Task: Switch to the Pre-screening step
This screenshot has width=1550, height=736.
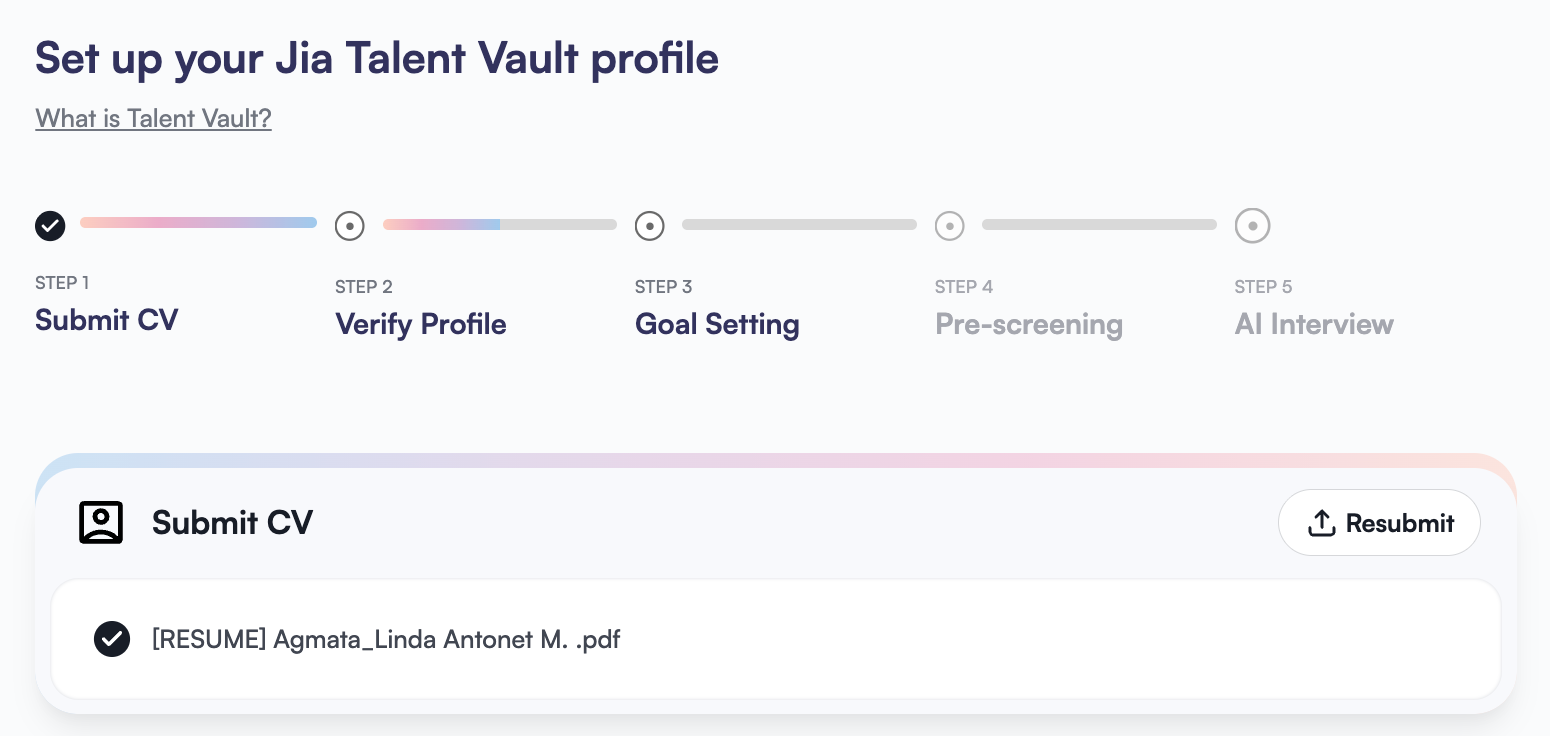Action: click(1029, 324)
